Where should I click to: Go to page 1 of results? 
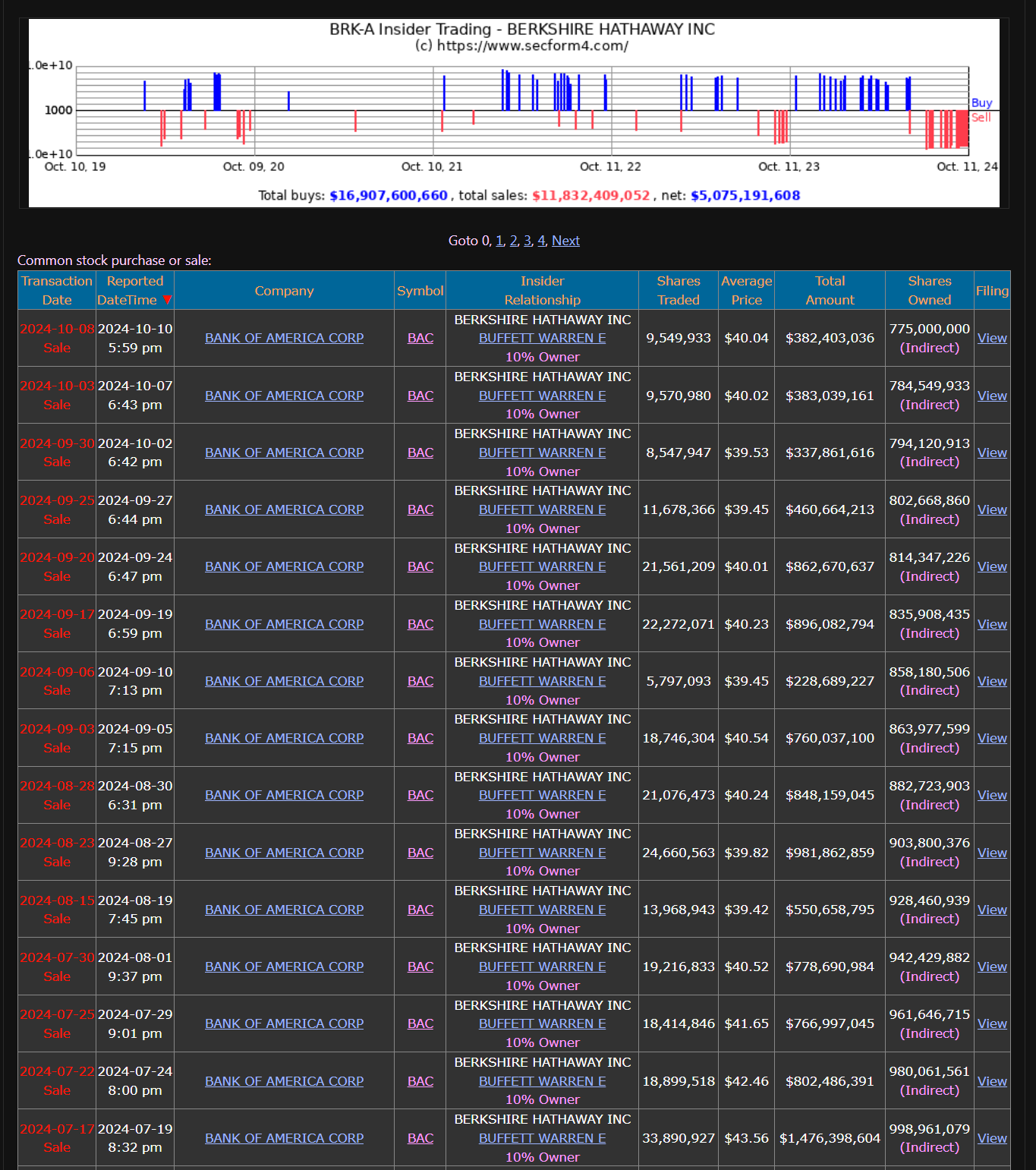tap(499, 241)
